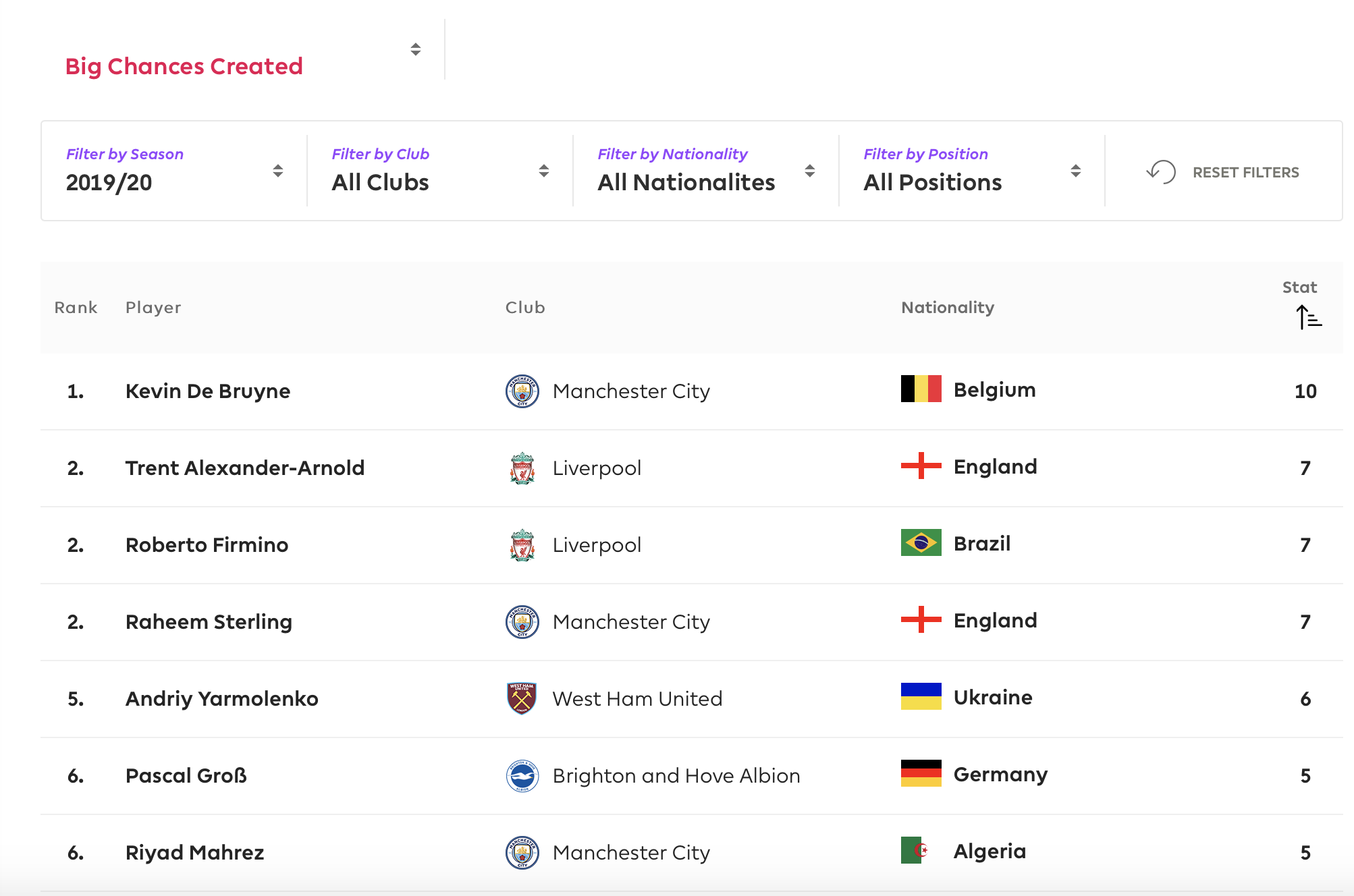The image size is (1354, 896).
Task: Expand the Filter by Club dropdown
Action: click(440, 171)
